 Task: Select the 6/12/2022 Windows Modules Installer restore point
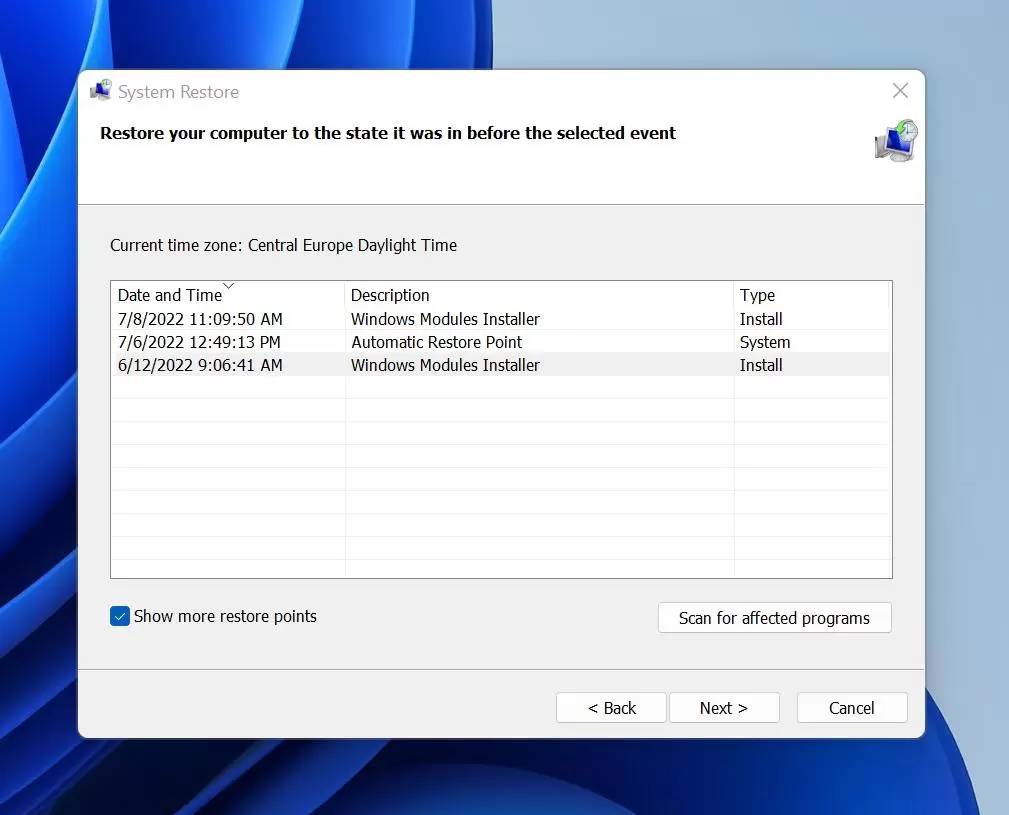point(400,365)
